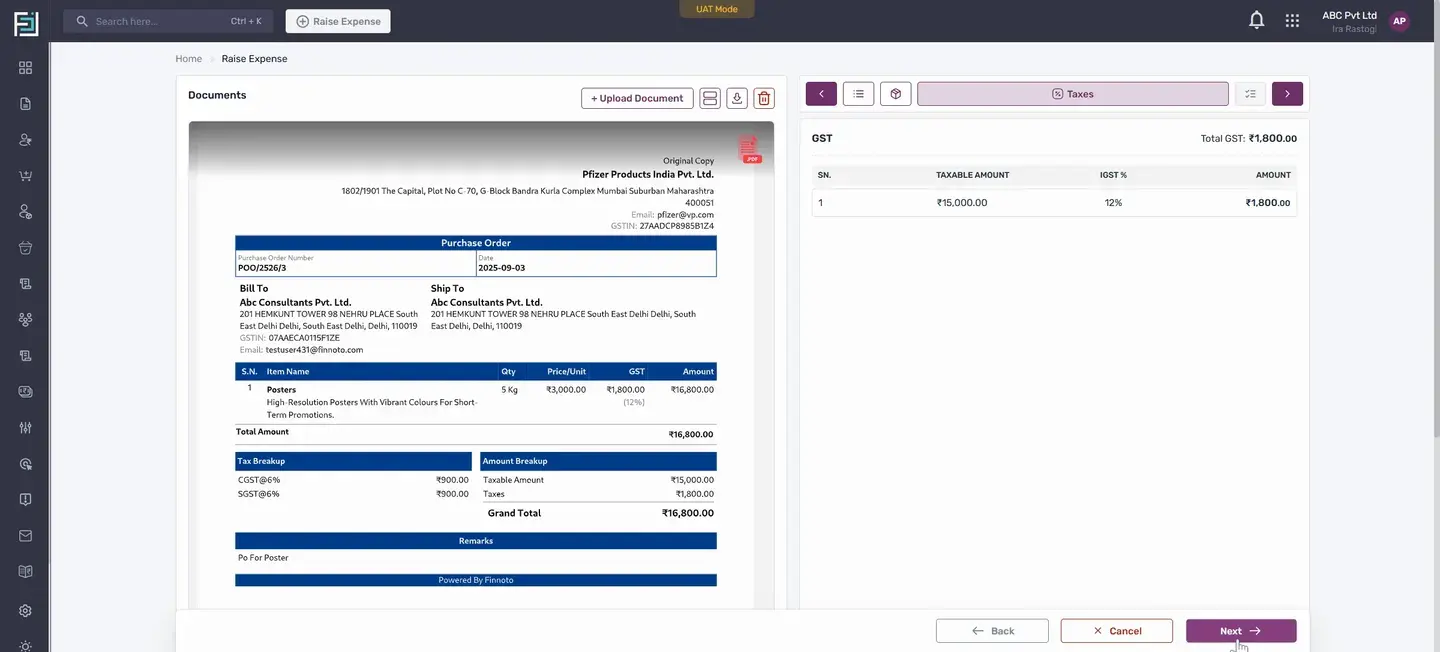This screenshot has height=652, width=1440.
Task: Click the purchase order document preview
Action: [x=481, y=365]
